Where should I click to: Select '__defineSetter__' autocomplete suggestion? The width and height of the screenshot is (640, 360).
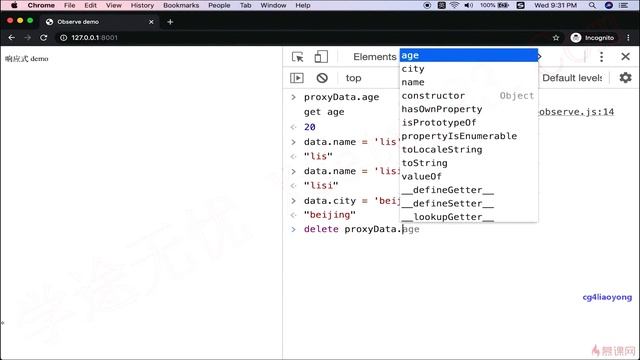coord(469,204)
